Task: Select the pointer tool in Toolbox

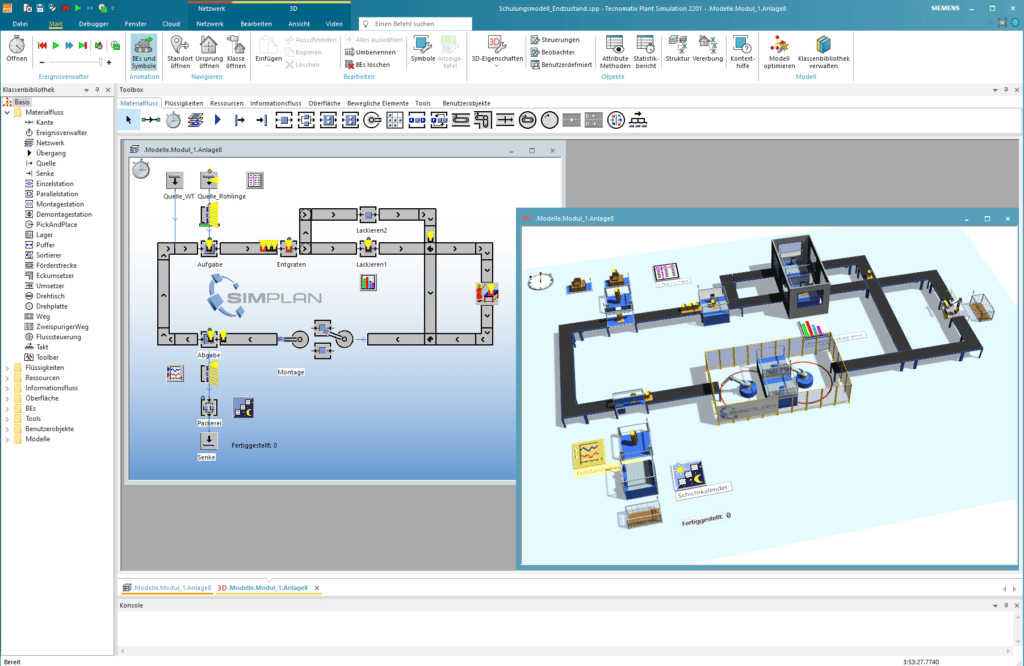Action: [129, 120]
